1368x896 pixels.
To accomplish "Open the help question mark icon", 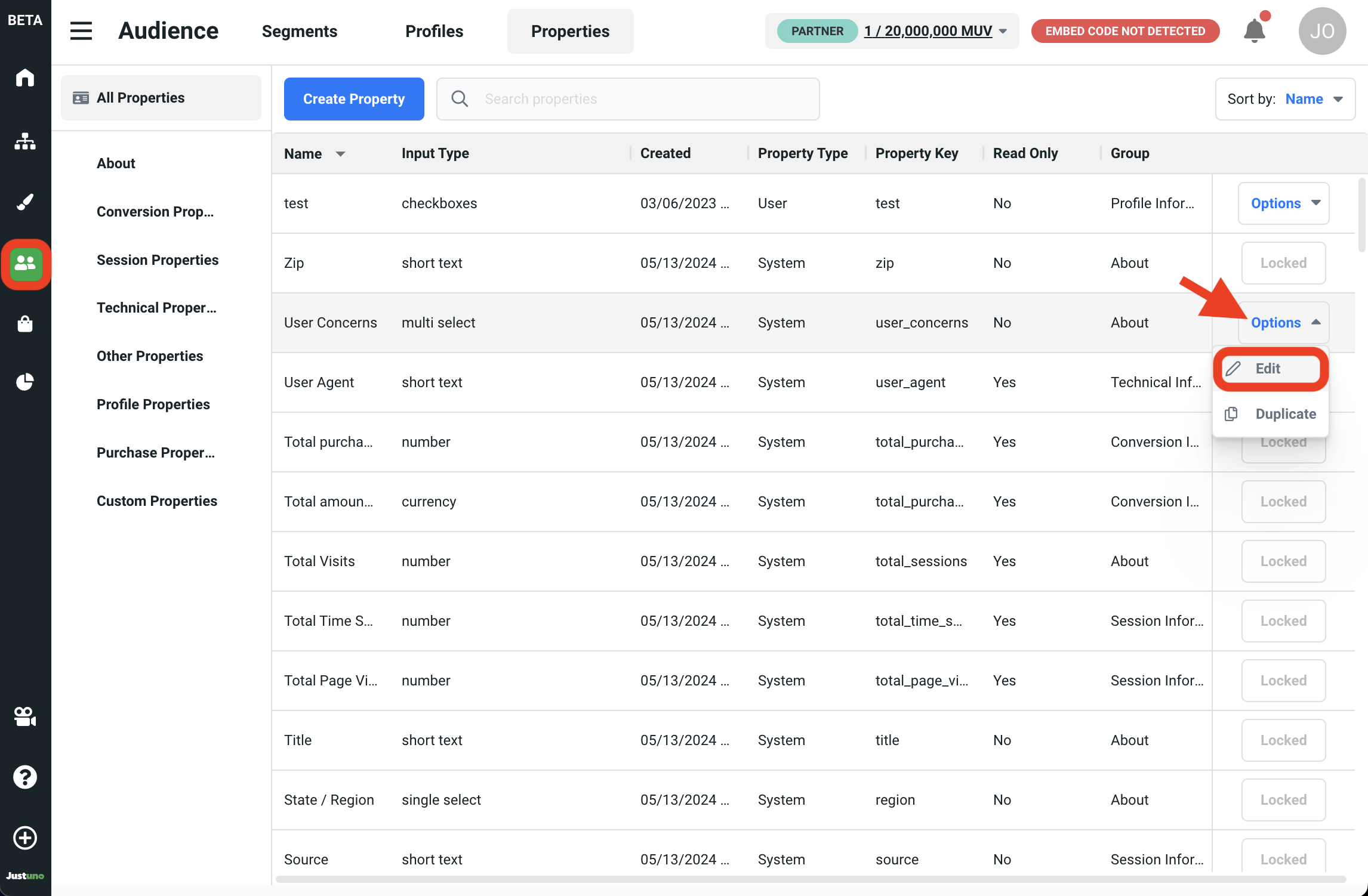I will tap(25, 777).
